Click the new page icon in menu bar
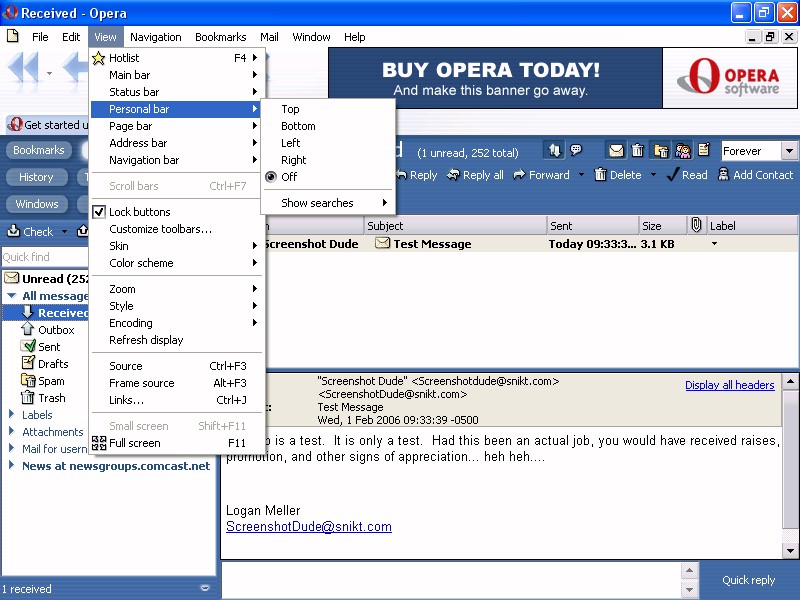 click(12, 36)
